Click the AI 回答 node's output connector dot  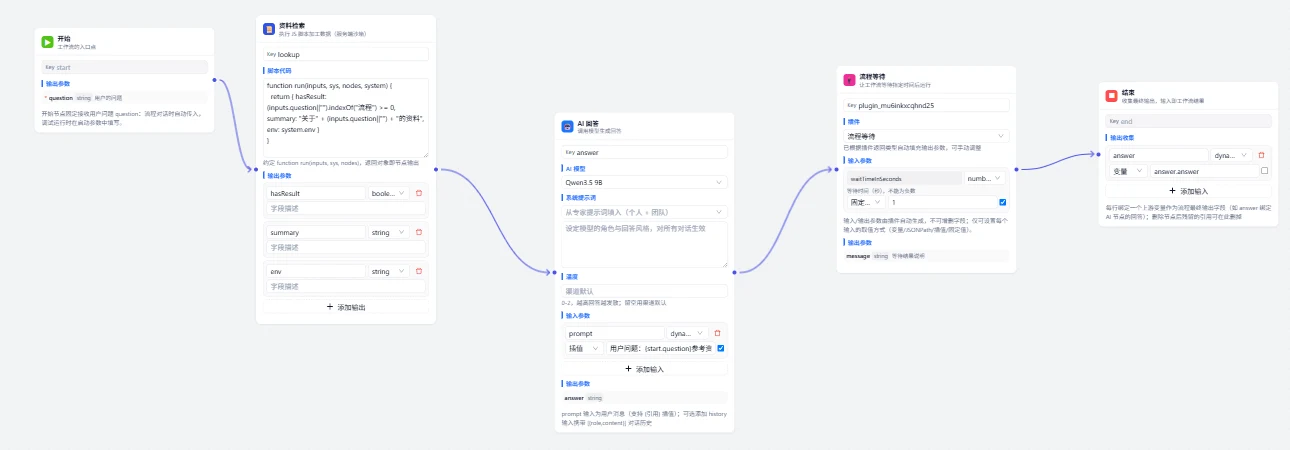tap(735, 272)
